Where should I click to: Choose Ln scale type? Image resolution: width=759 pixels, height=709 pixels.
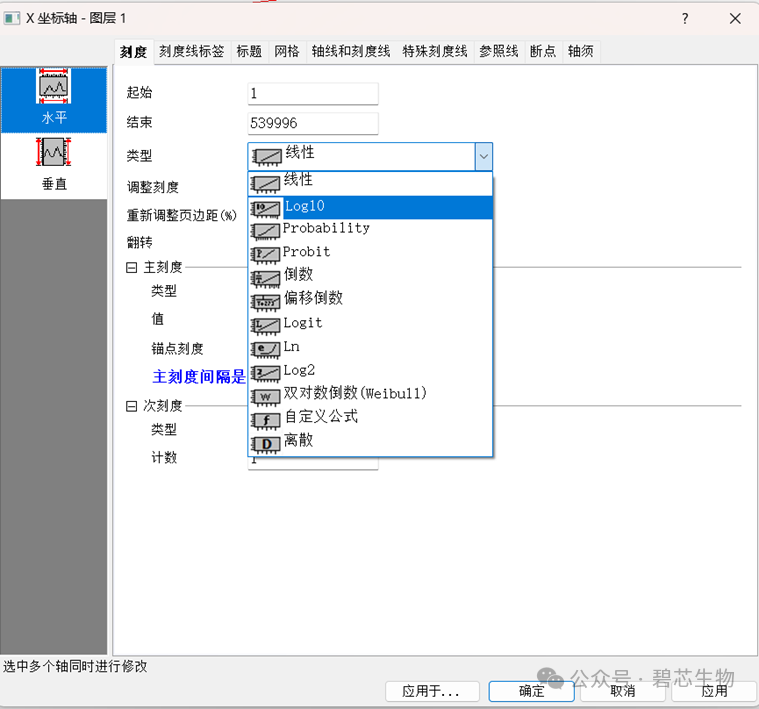[x=370, y=347]
